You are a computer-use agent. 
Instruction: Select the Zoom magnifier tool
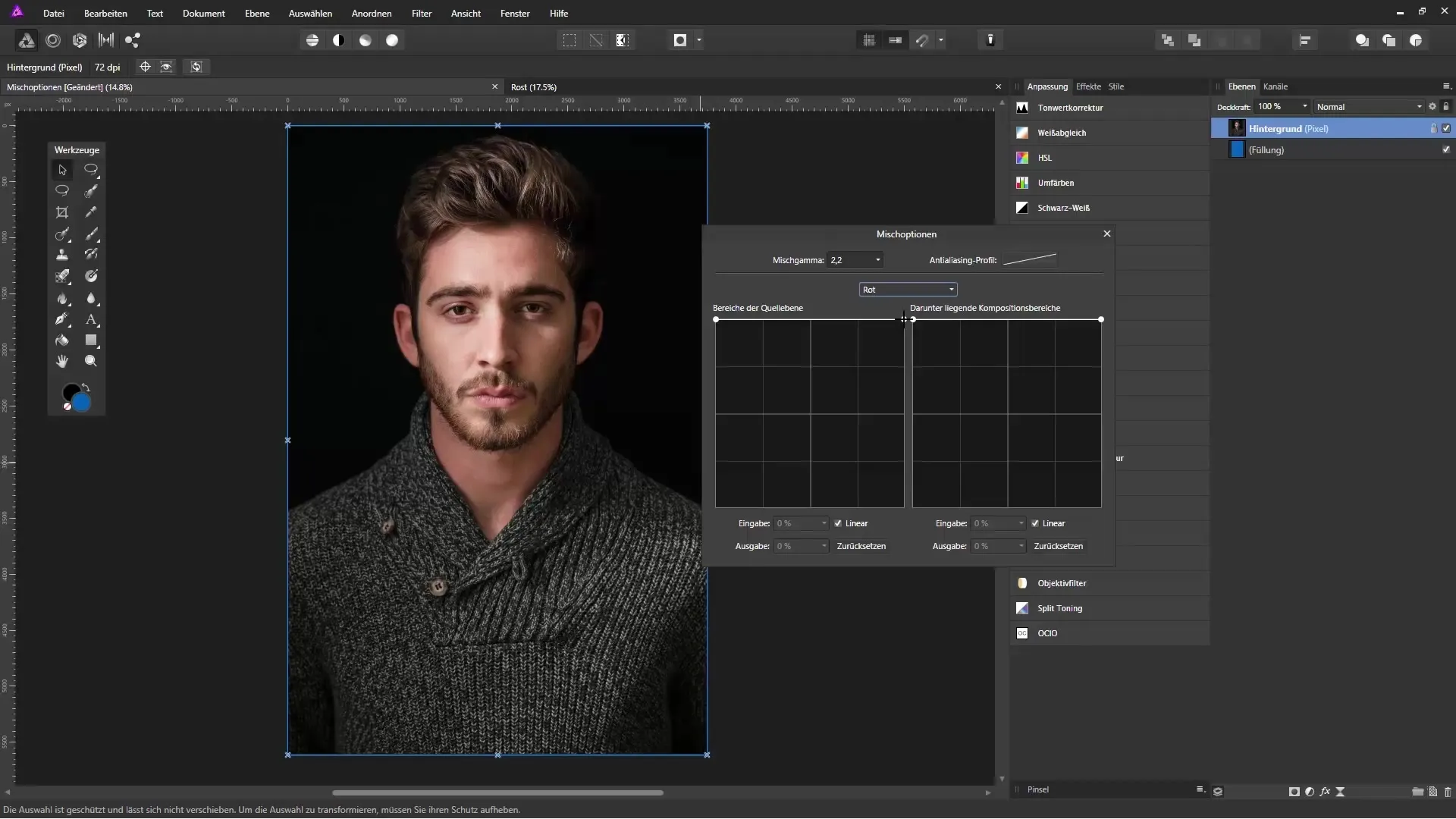click(x=91, y=362)
